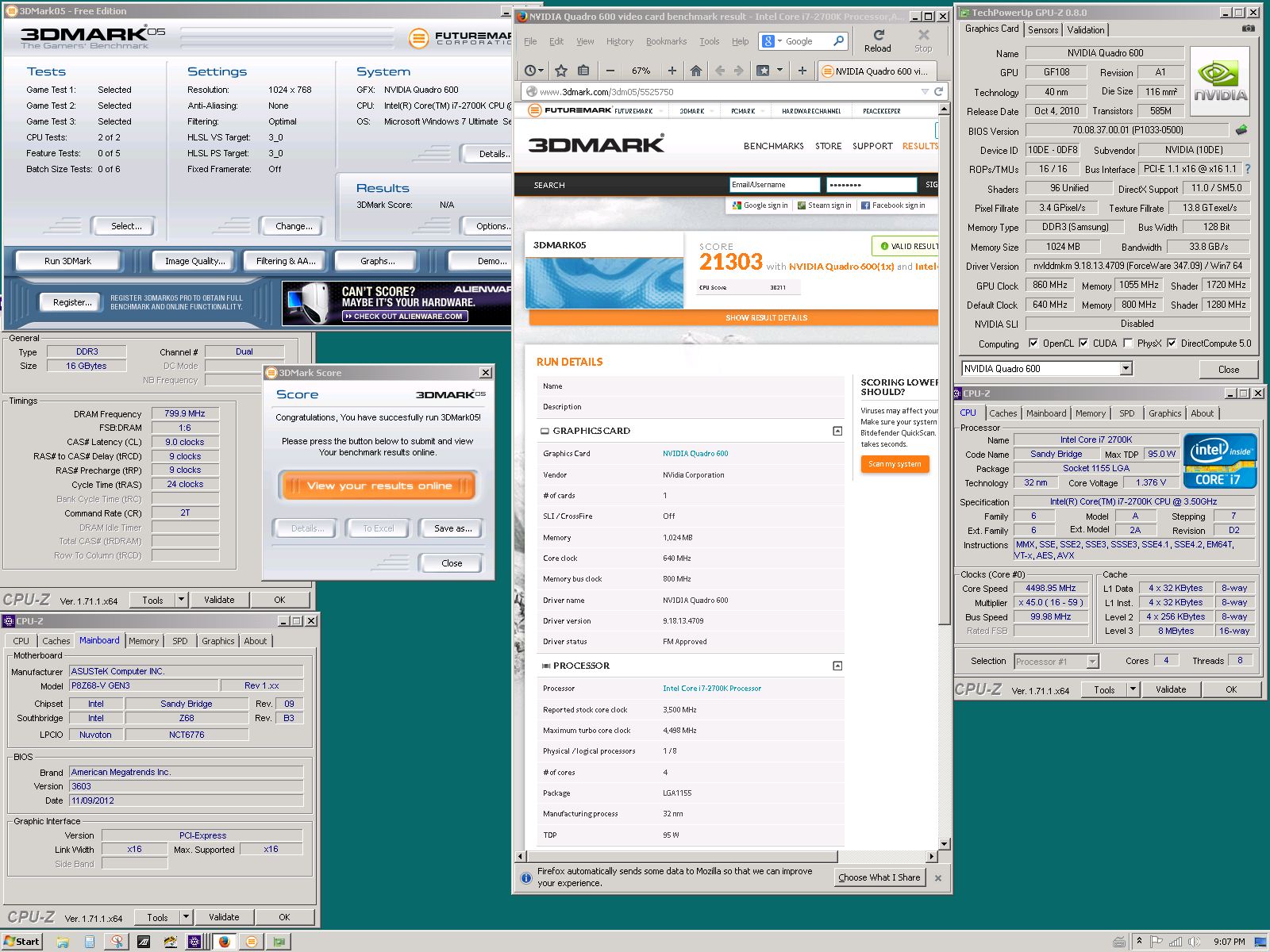Click the NVIDIA Quadro 600 graphics card link
This screenshot has width=1270, height=952.
click(695, 454)
